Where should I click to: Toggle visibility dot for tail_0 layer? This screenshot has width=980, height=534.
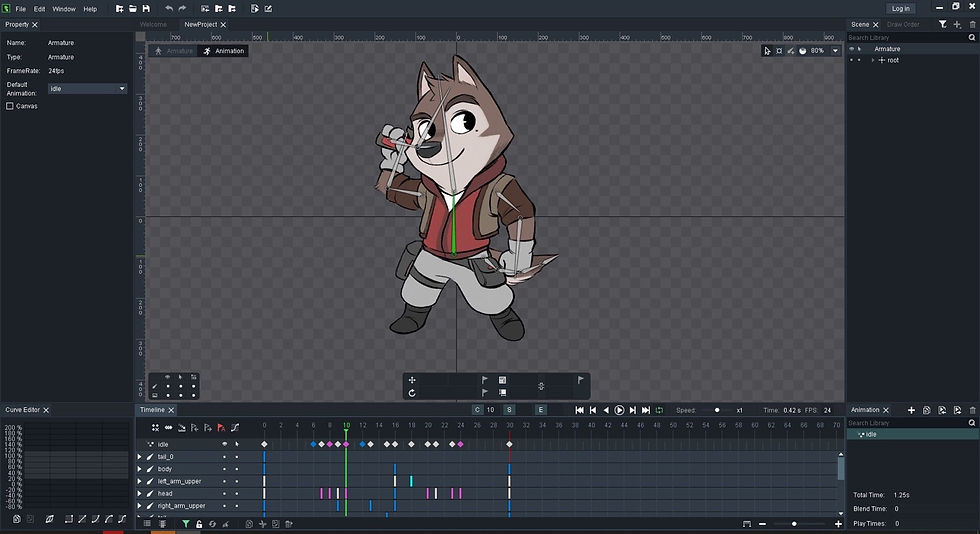(x=224, y=457)
